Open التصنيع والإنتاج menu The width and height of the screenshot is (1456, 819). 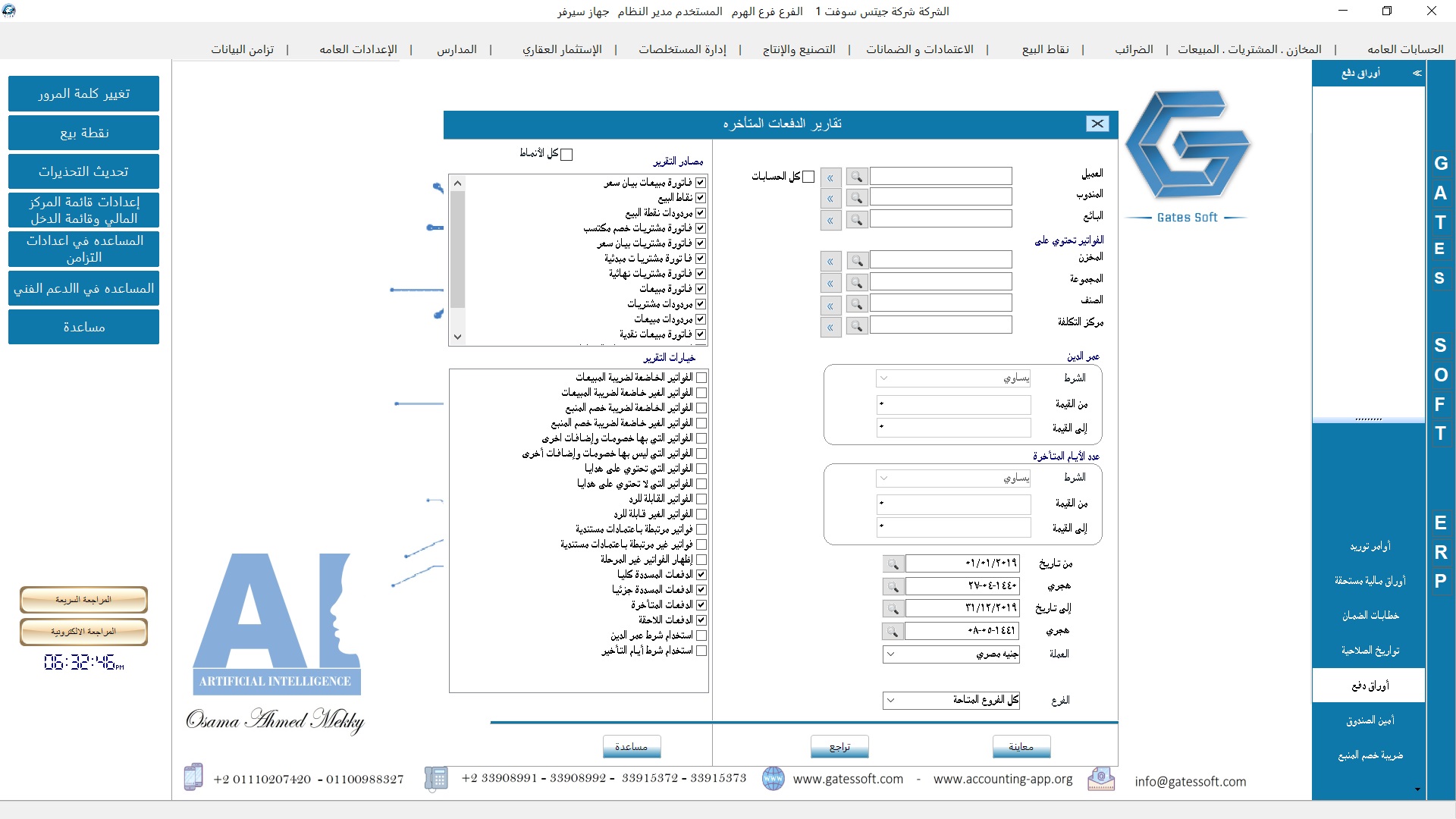(x=799, y=49)
